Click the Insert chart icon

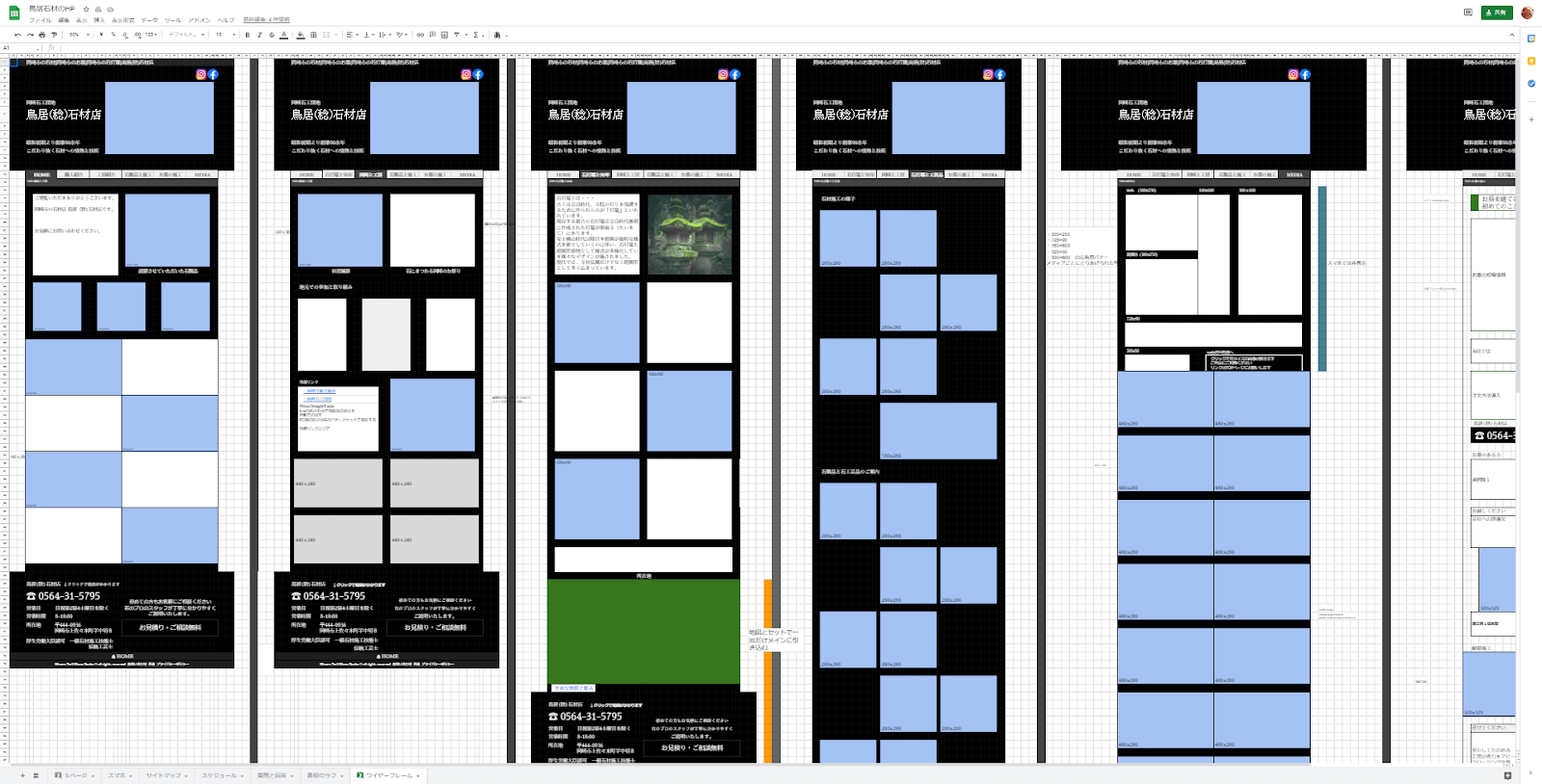(x=444, y=35)
